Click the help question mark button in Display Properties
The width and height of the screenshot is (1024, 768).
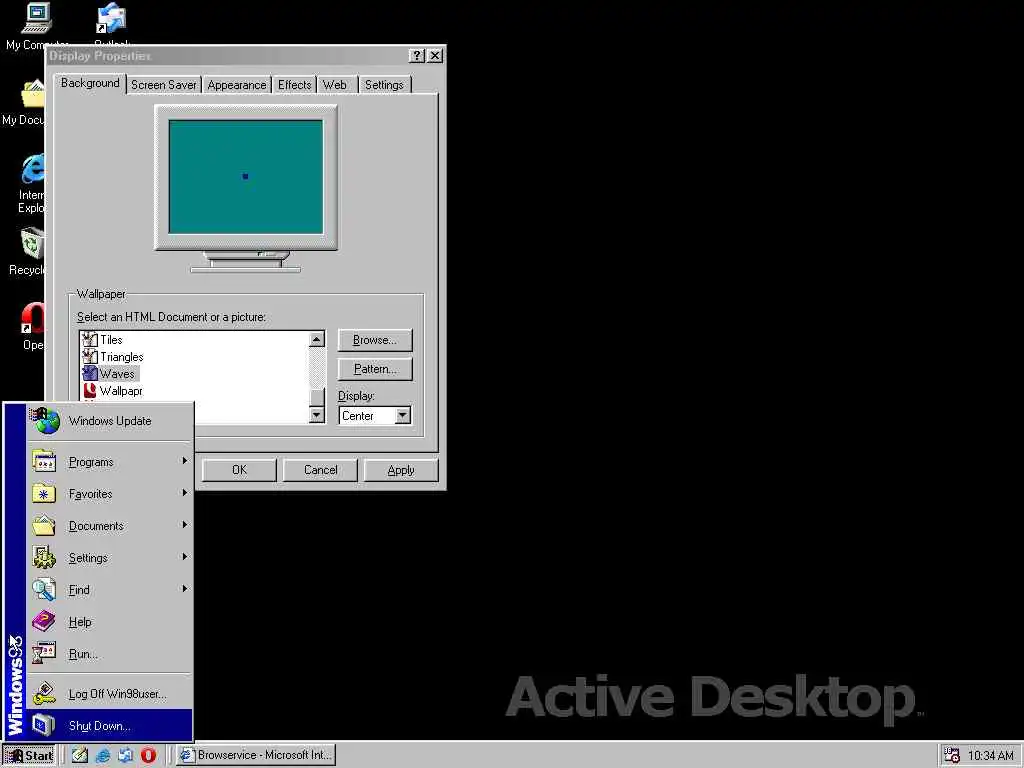tap(417, 56)
